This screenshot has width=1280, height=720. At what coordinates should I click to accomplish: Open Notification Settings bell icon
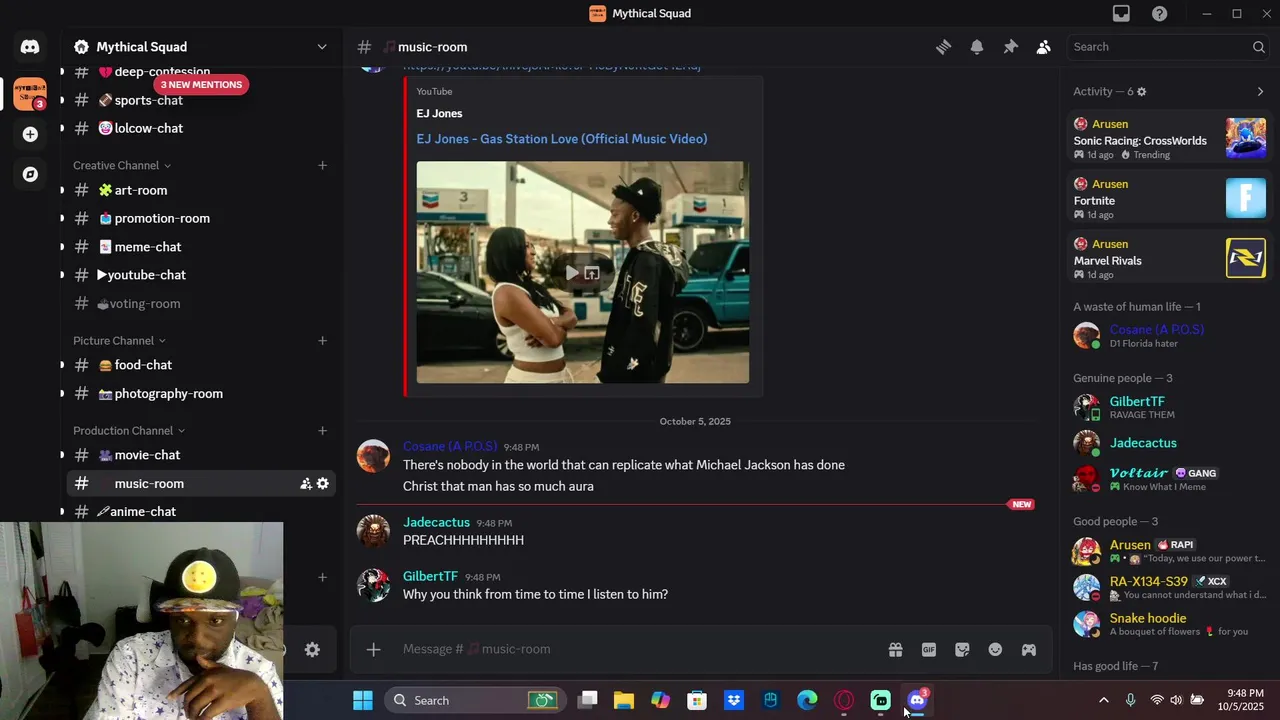[977, 47]
